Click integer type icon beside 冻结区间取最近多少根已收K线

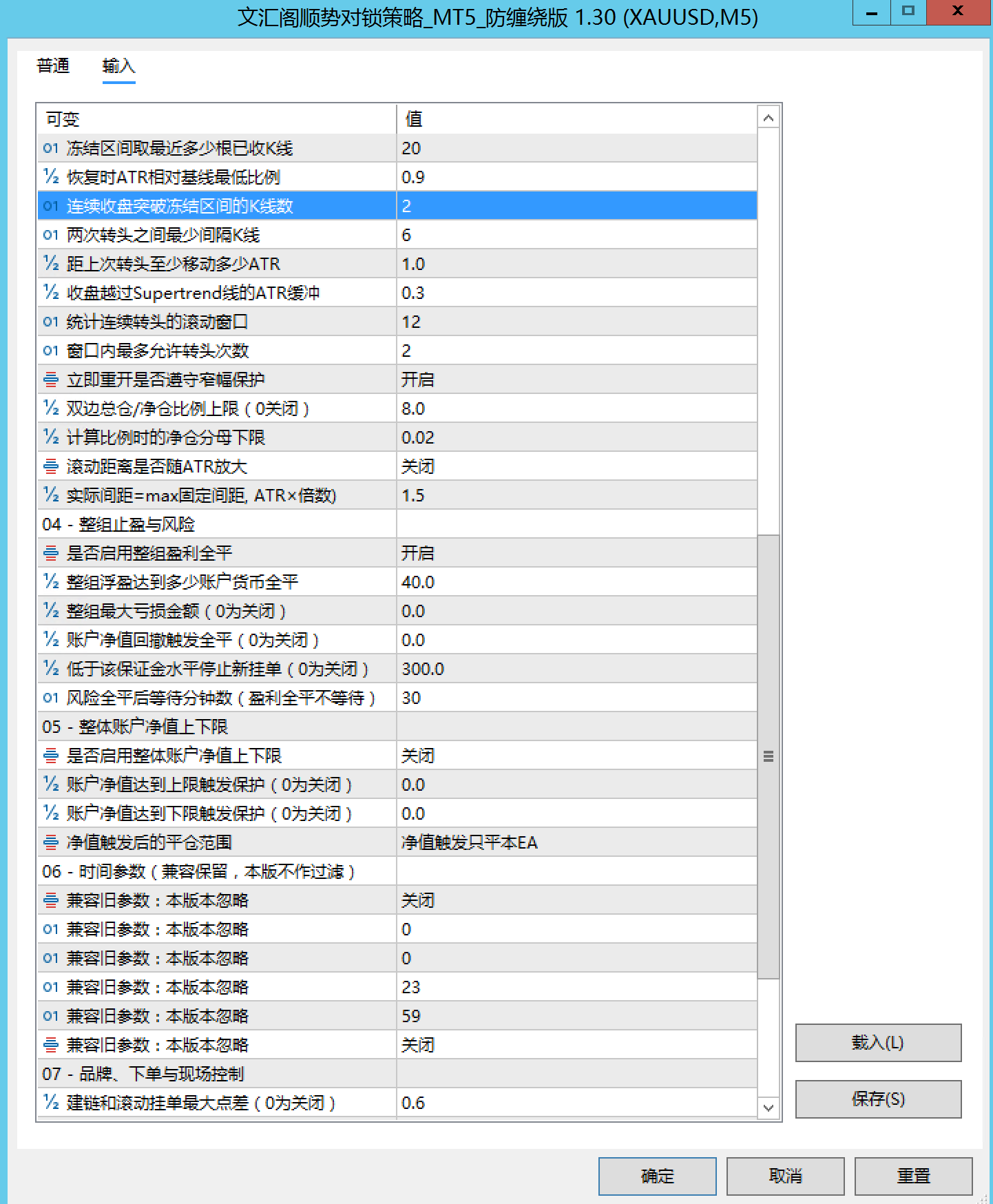[x=51, y=148]
